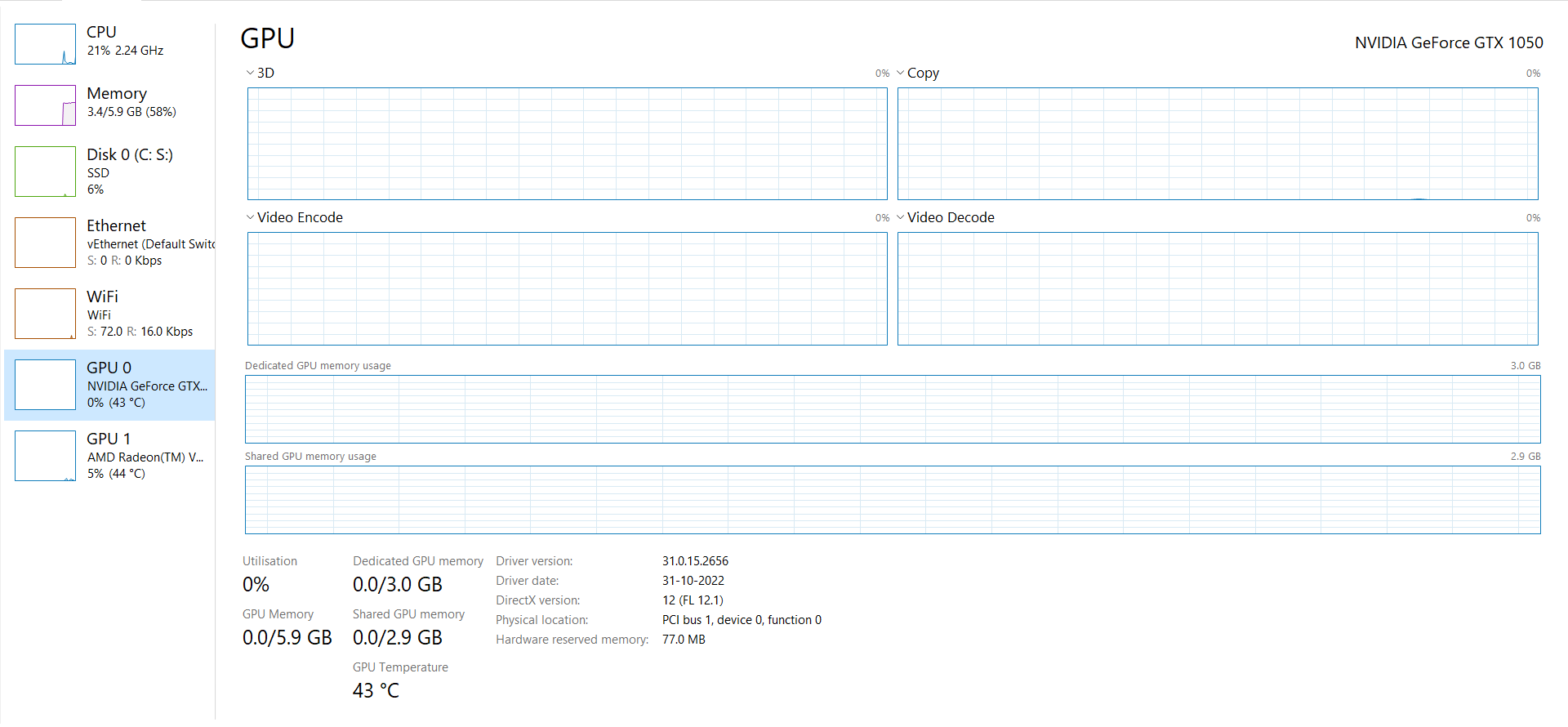Screen dimensions: 1568x727
Task: Click the Utilisation label
Action: [x=269, y=561]
